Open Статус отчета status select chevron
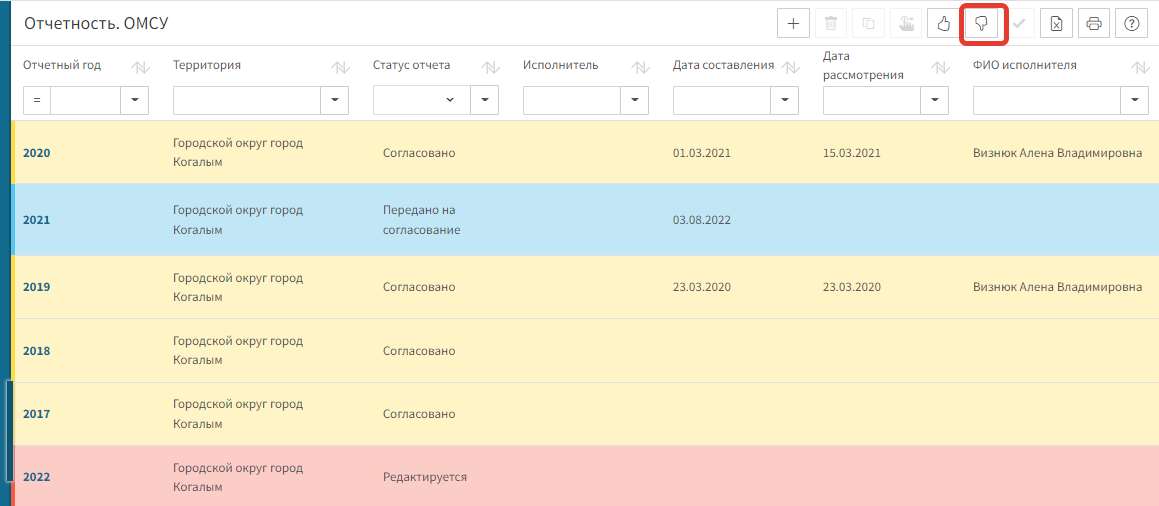 [449, 100]
